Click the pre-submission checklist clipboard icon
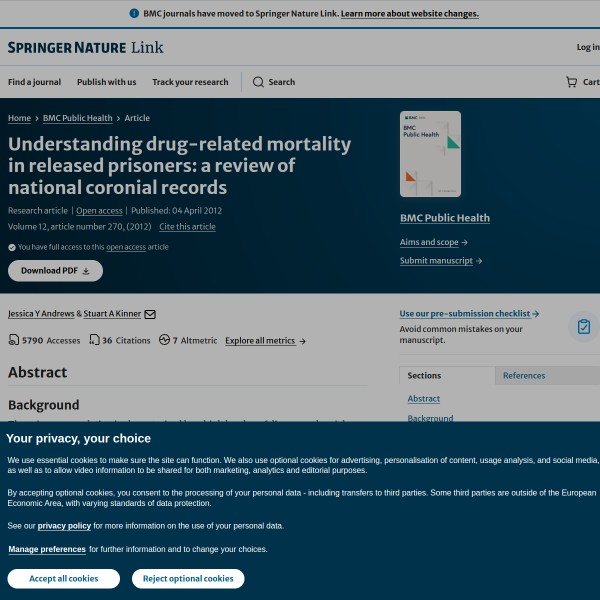The height and width of the screenshot is (600, 600). point(583,327)
